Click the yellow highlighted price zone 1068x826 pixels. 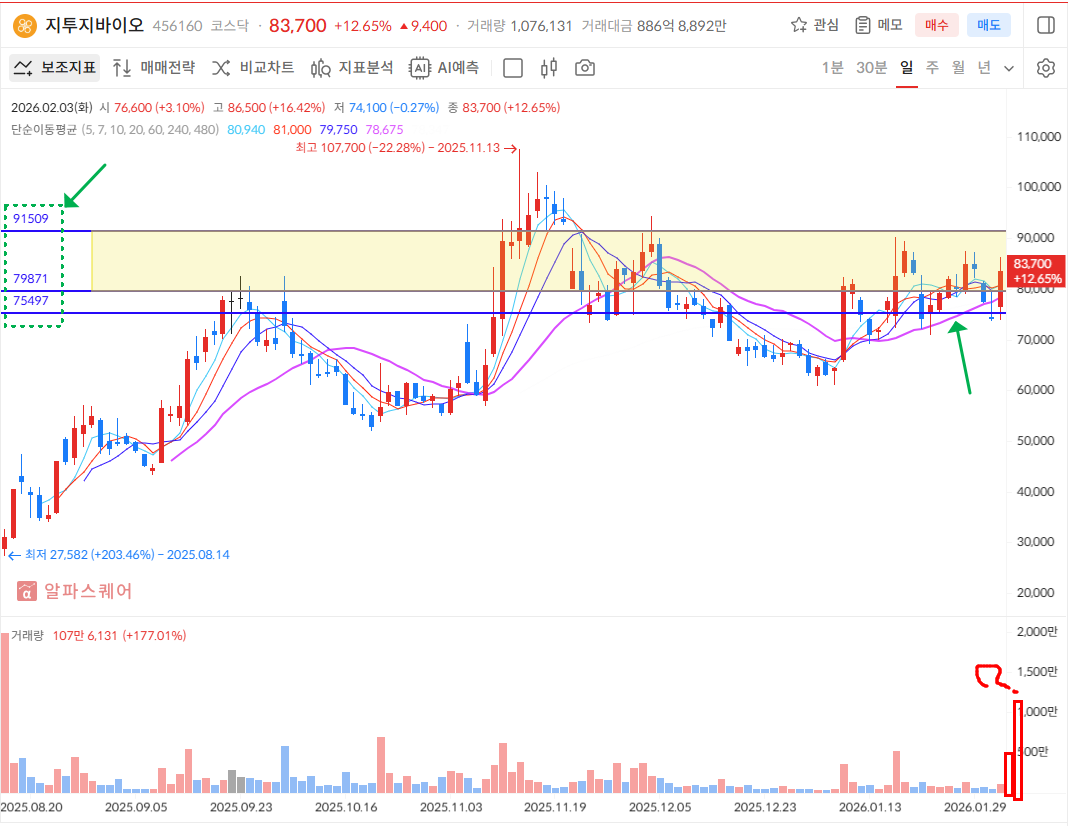300,260
